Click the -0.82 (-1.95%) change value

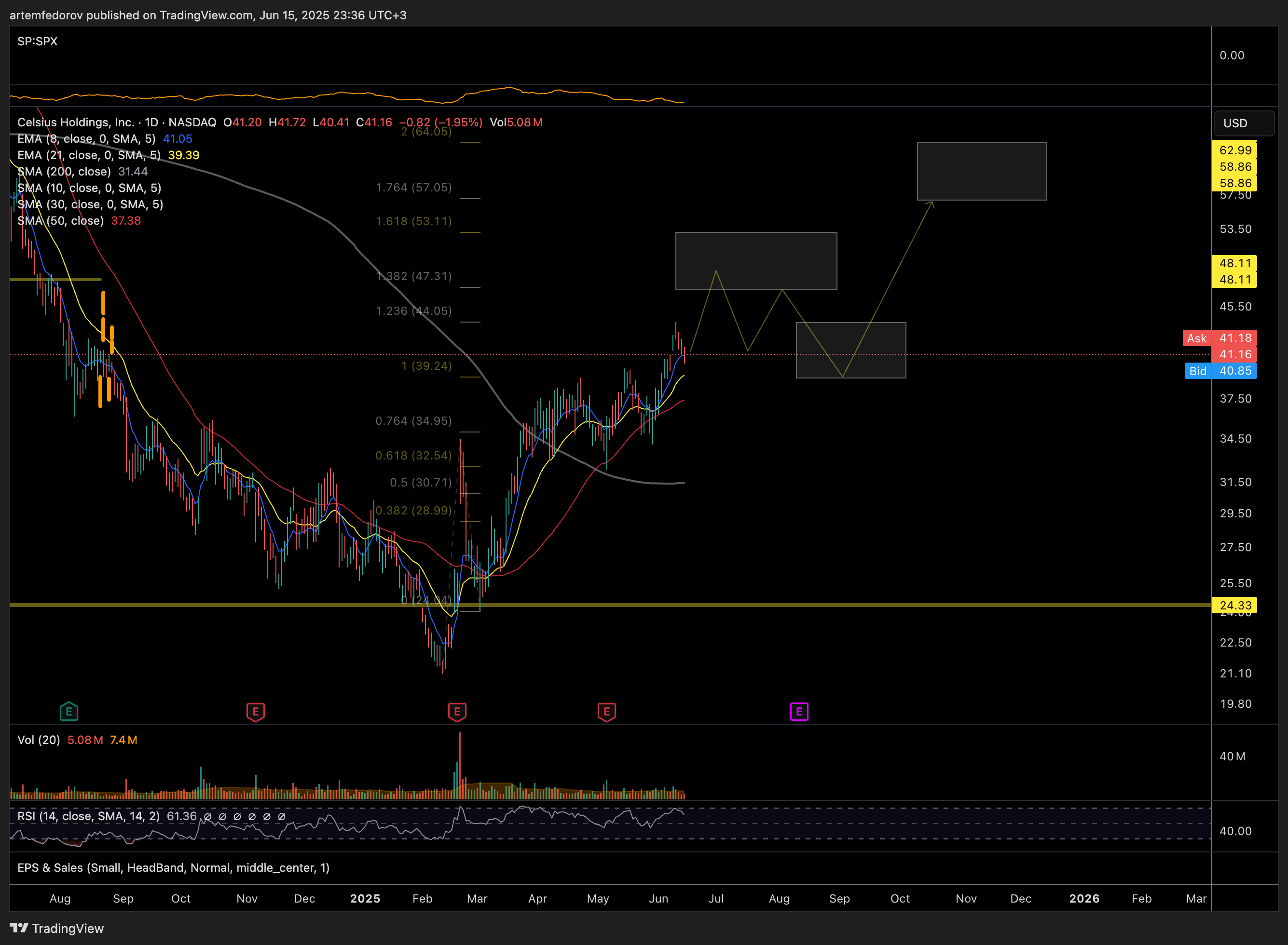440,122
